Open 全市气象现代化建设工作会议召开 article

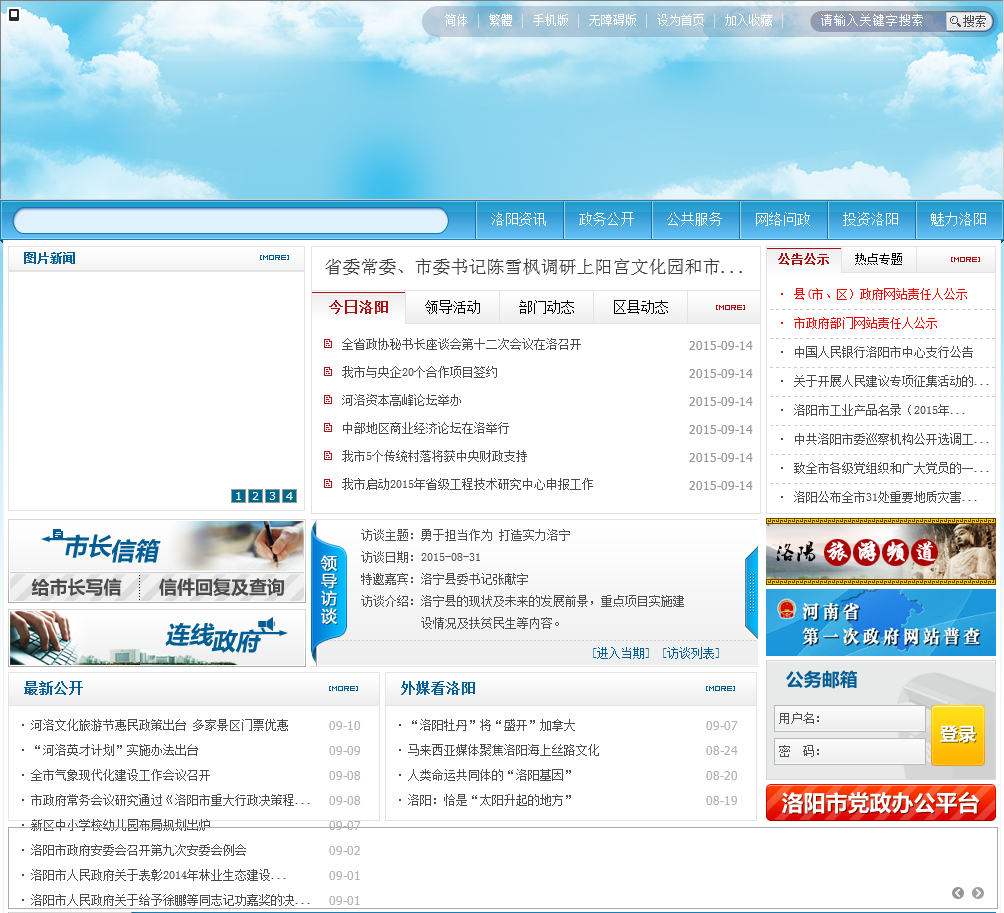[x=120, y=775]
